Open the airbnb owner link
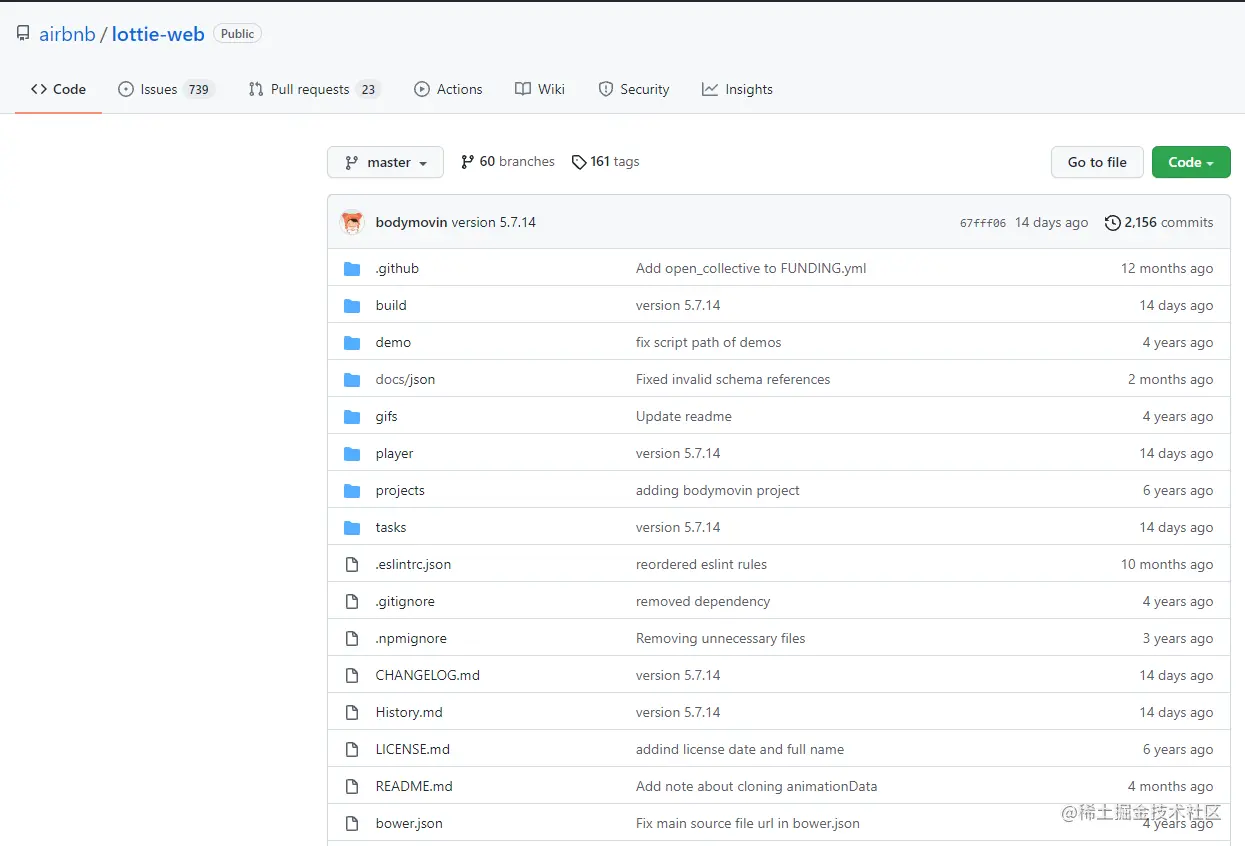1245x846 pixels. coord(67,34)
